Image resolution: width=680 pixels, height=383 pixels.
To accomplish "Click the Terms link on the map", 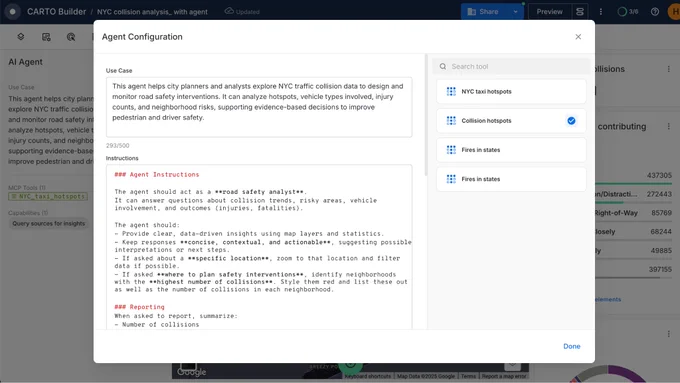I will coord(468,376).
